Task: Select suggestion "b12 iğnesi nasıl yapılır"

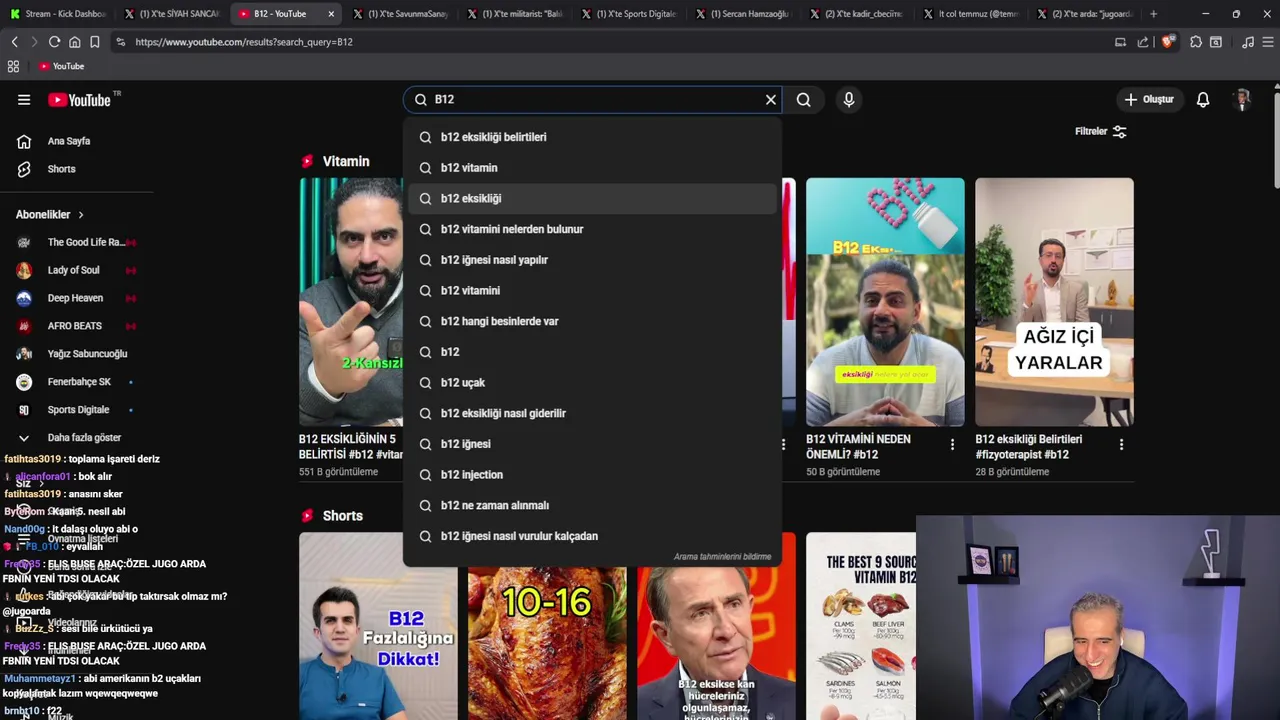Action: coord(592,260)
